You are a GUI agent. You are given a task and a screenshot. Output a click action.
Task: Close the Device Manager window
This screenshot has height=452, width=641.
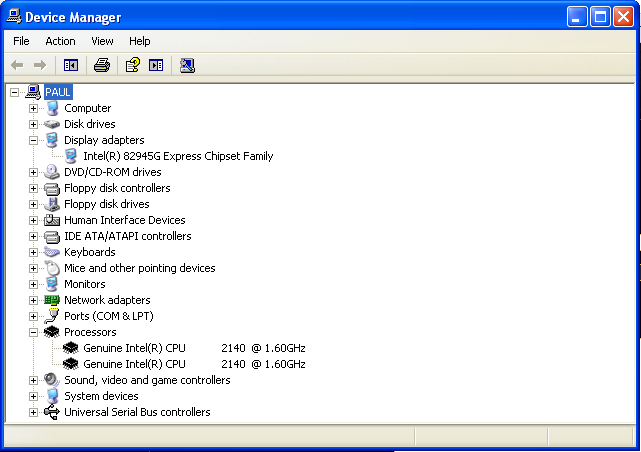click(623, 17)
